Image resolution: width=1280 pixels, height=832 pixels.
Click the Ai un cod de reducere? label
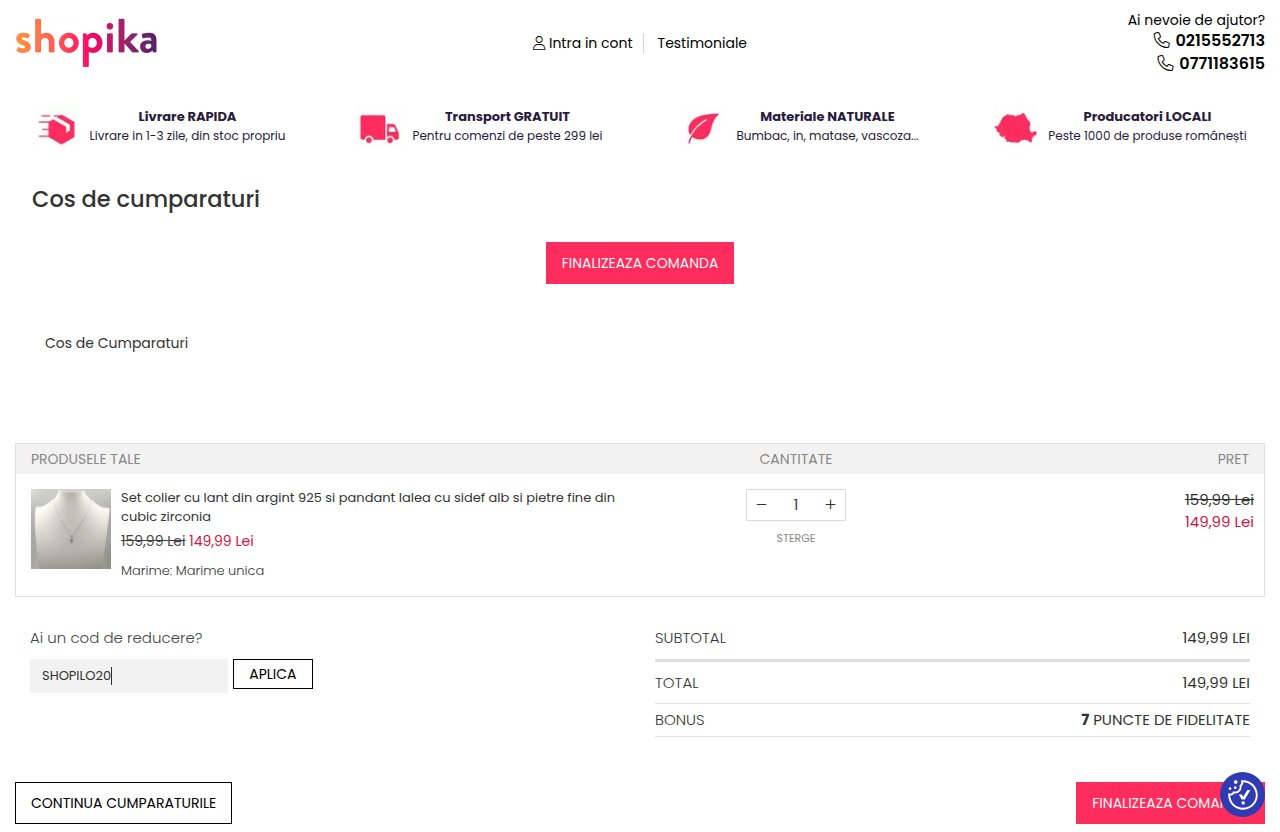116,638
